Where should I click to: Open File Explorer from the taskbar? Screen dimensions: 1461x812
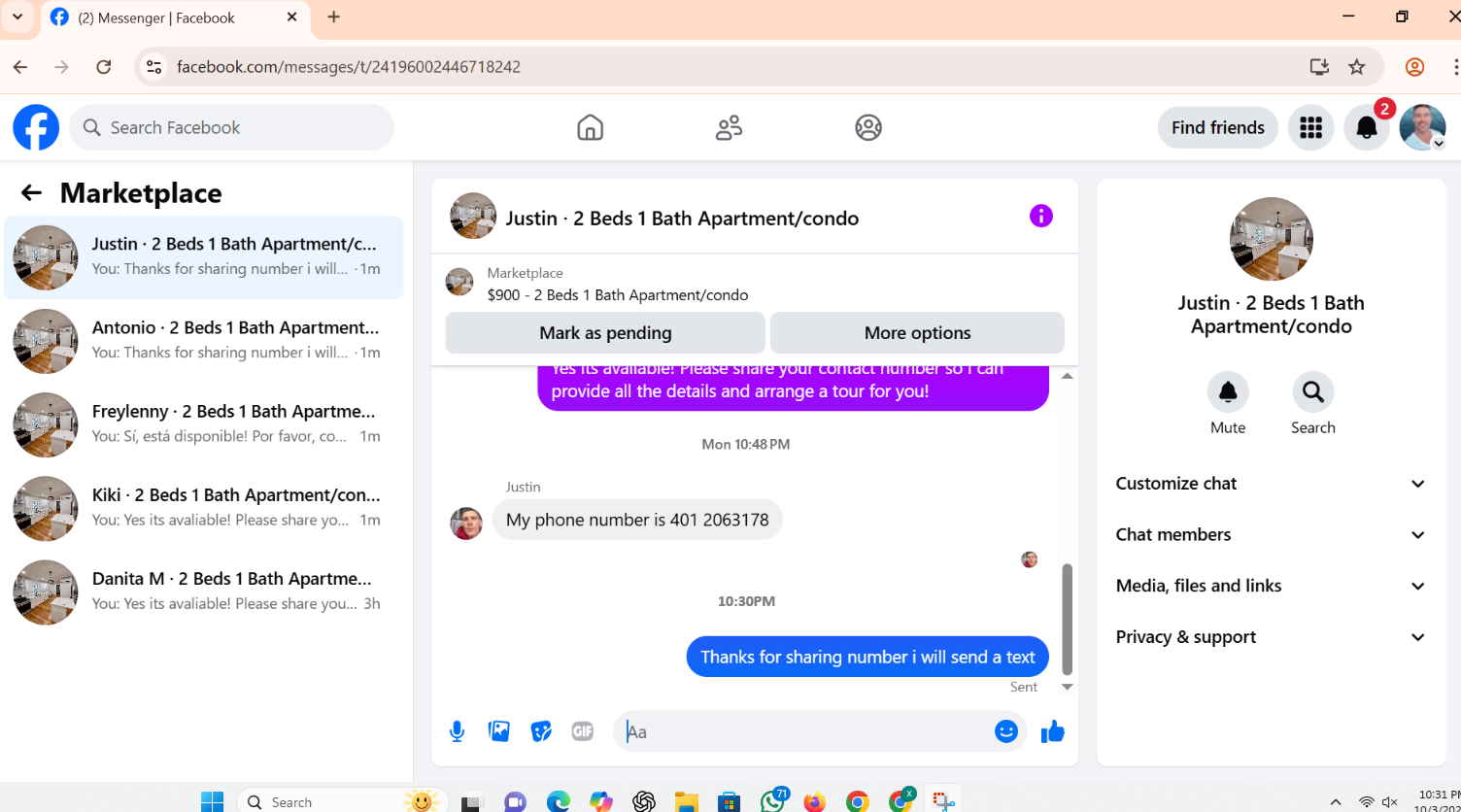point(687,801)
